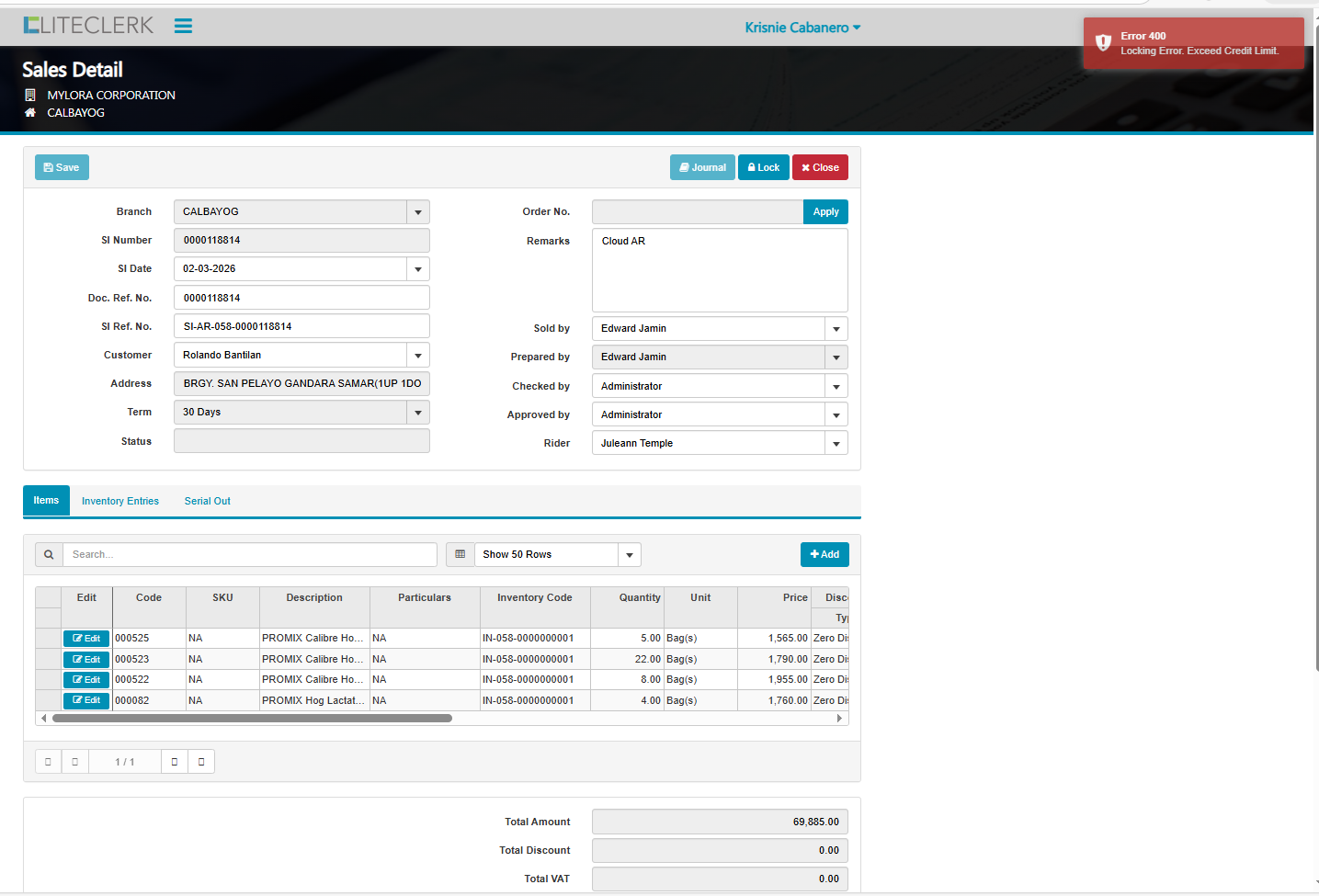Click the table rows grid icon
The image size is (1319, 896).
point(461,555)
